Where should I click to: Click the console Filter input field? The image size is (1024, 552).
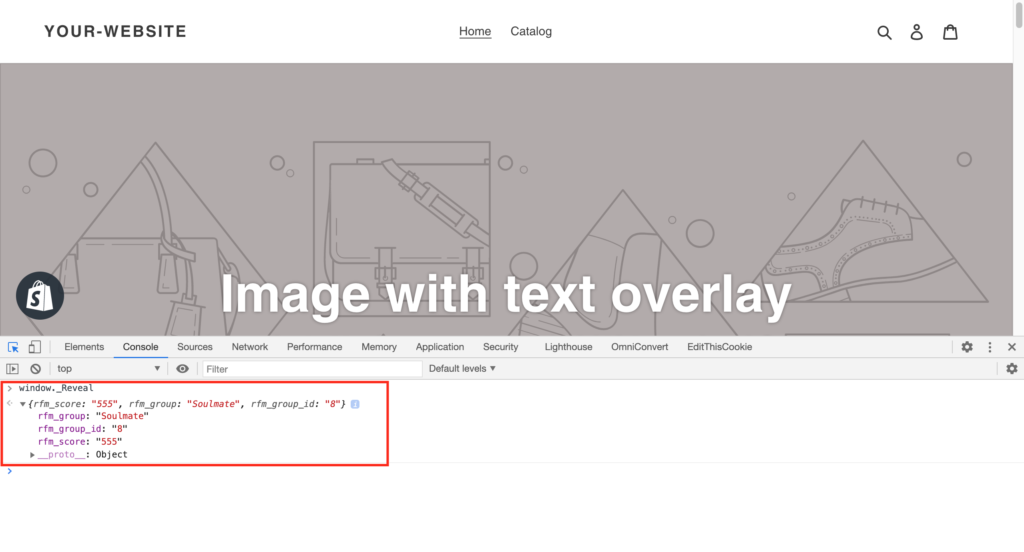310,369
